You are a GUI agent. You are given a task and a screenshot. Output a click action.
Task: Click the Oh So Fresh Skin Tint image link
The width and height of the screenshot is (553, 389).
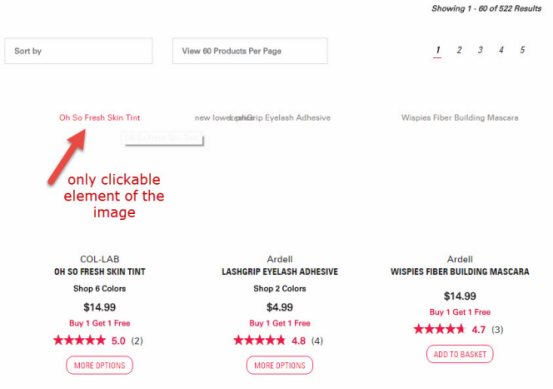99,118
